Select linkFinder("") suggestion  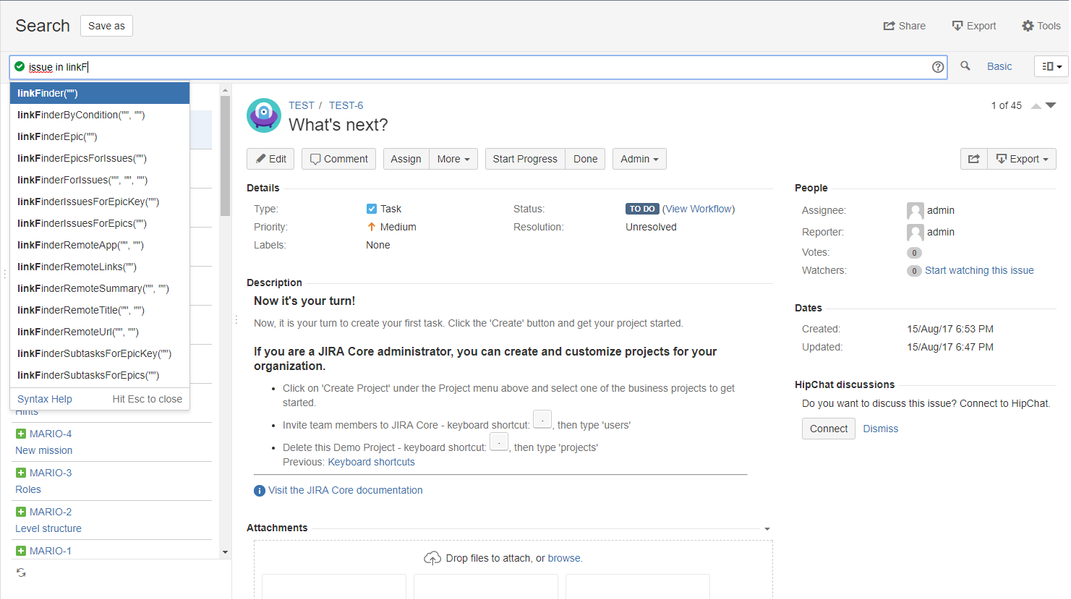pos(100,94)
